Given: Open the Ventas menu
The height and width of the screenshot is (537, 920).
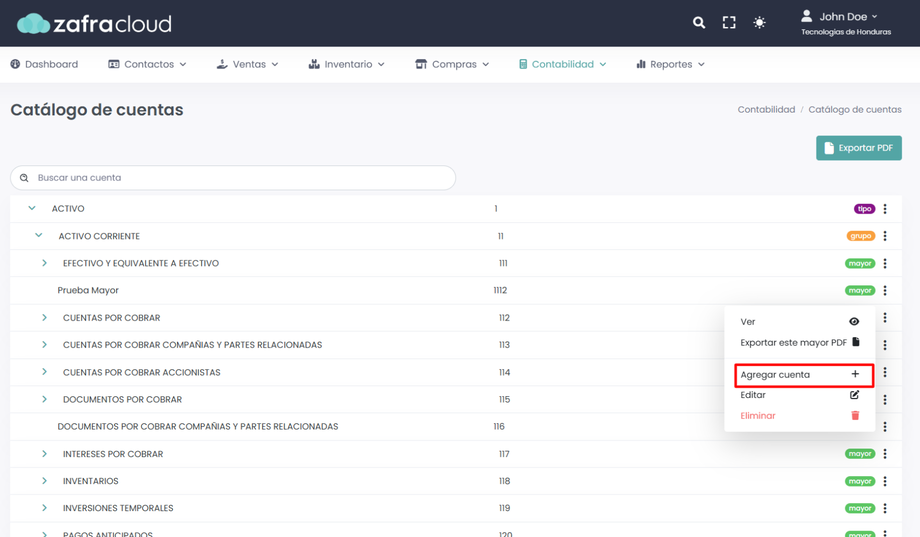Looking at the screenshot, I should 247,64.
